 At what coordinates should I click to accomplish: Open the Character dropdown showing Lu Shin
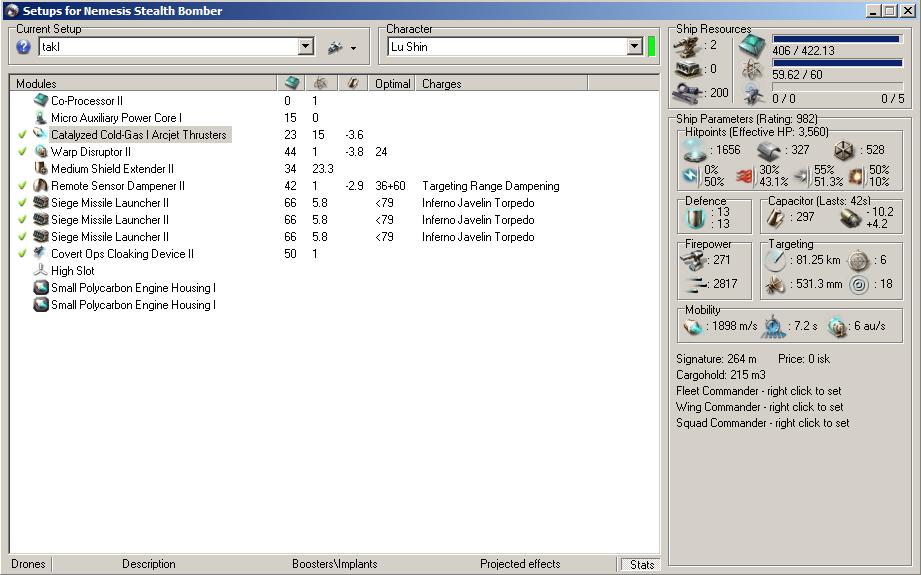[x=634, y=47]
